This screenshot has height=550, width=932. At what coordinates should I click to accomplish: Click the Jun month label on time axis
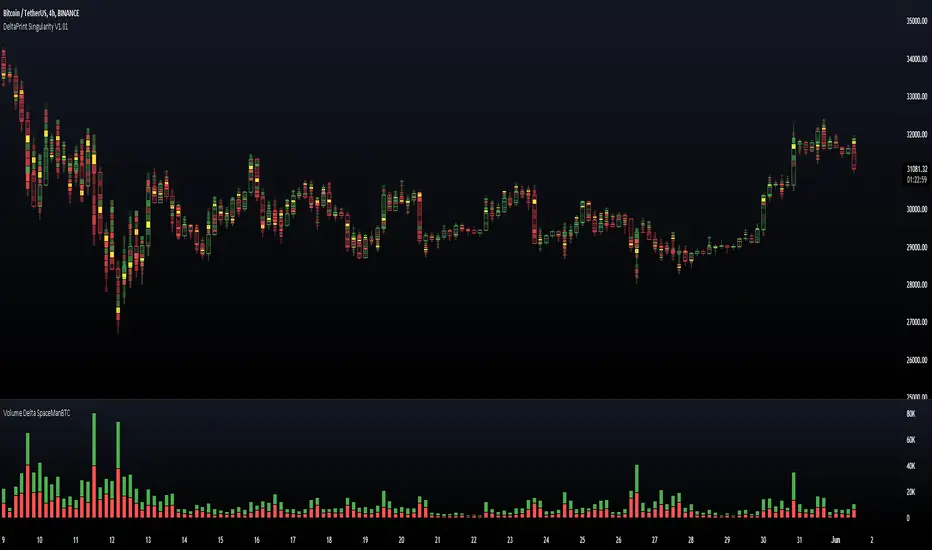click(836, 540)
